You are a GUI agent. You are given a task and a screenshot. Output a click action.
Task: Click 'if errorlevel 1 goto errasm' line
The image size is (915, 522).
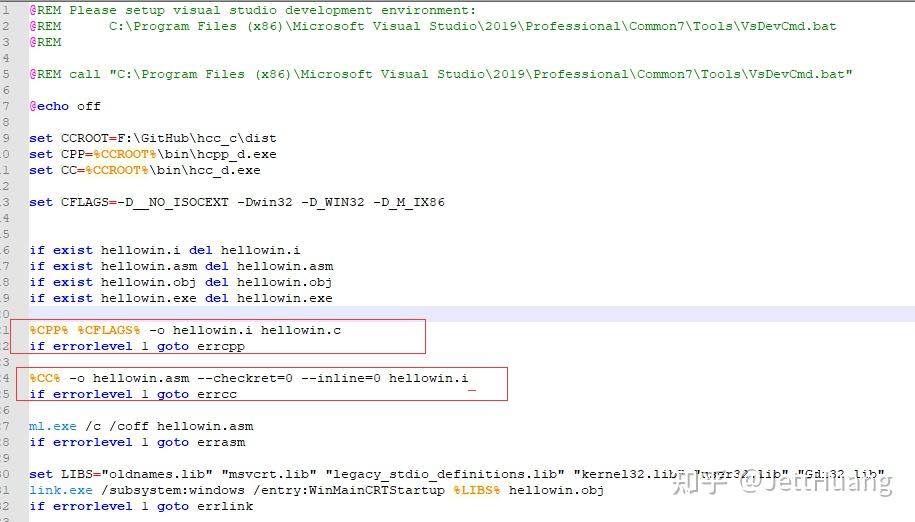pos(137,442)
